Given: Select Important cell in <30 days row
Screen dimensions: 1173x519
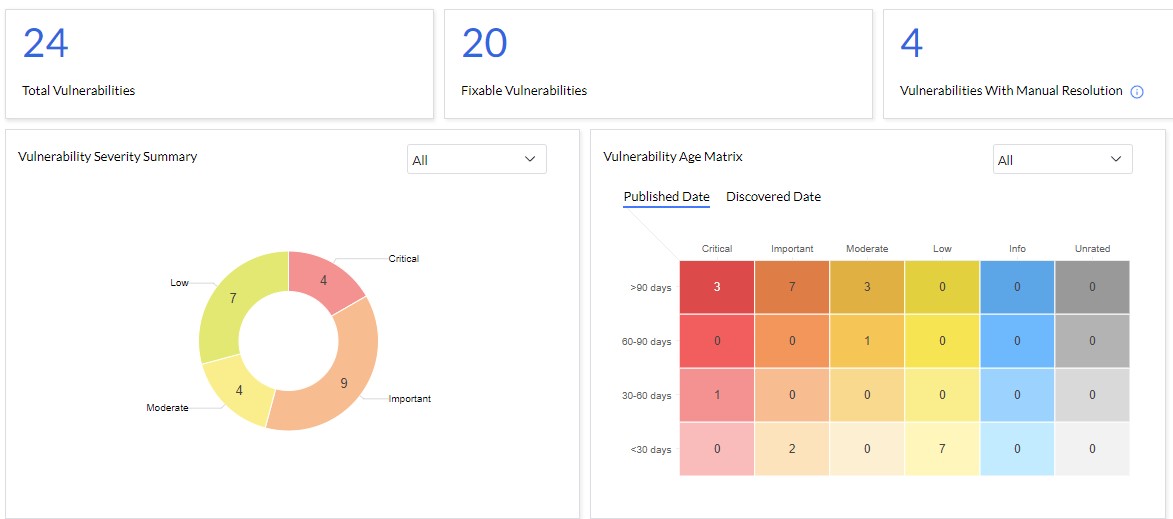Looking at the screenshot, I should [792, 450].
